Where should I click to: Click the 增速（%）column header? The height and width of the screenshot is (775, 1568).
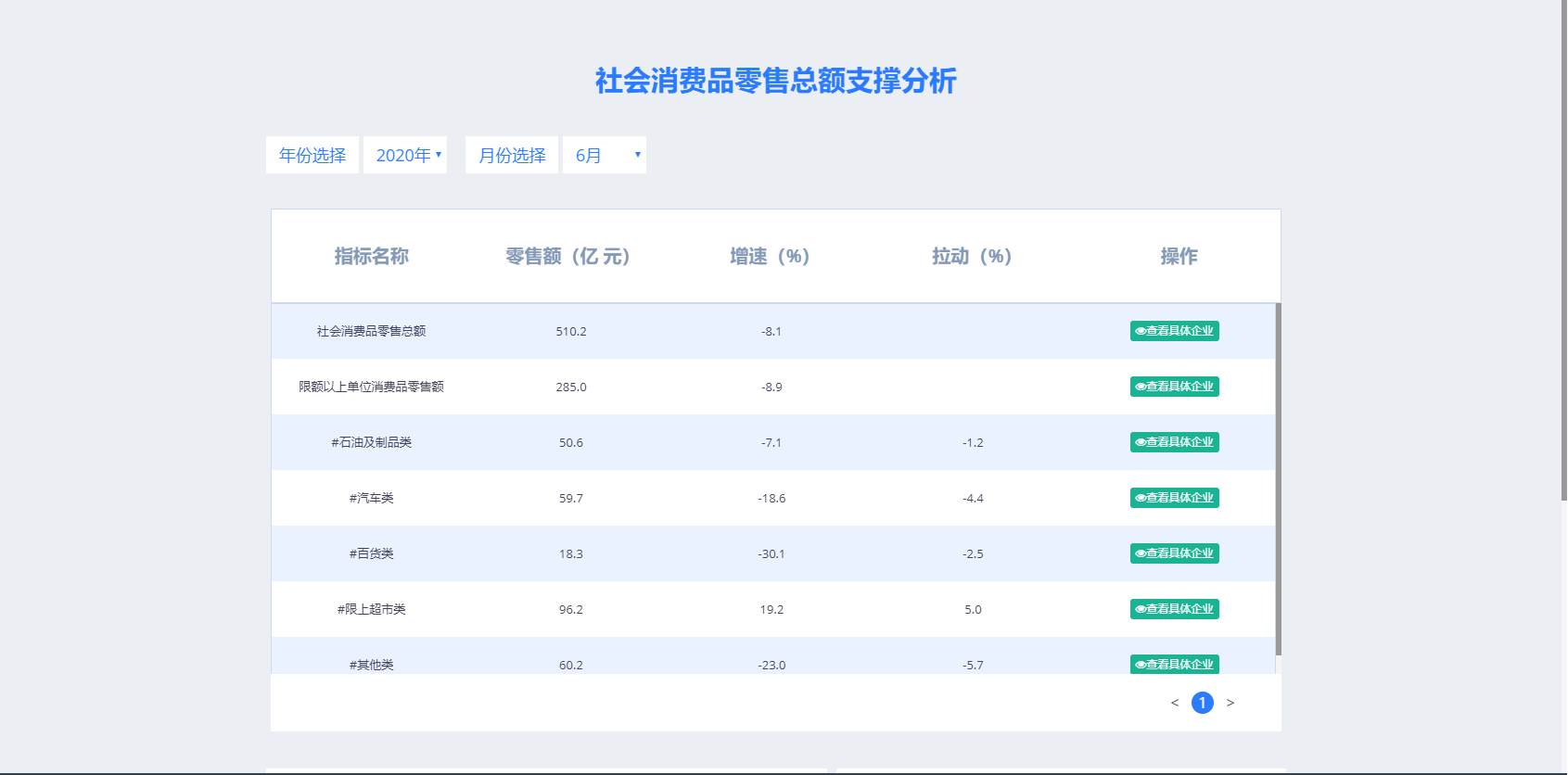[x=770, y=256]
